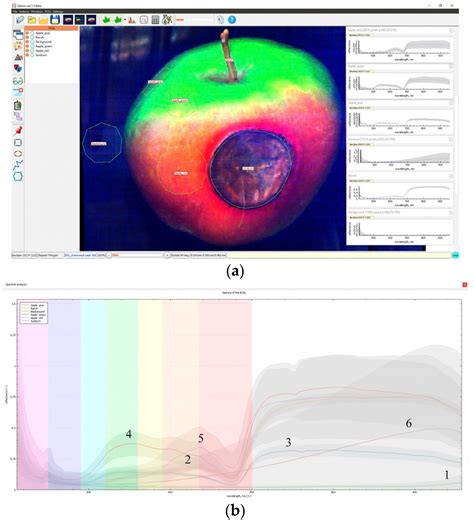This screenshot has width=474, height=520.
Task: Collapse the Sunburn spectrum panel on right
Action: click(x=451, y=139)
